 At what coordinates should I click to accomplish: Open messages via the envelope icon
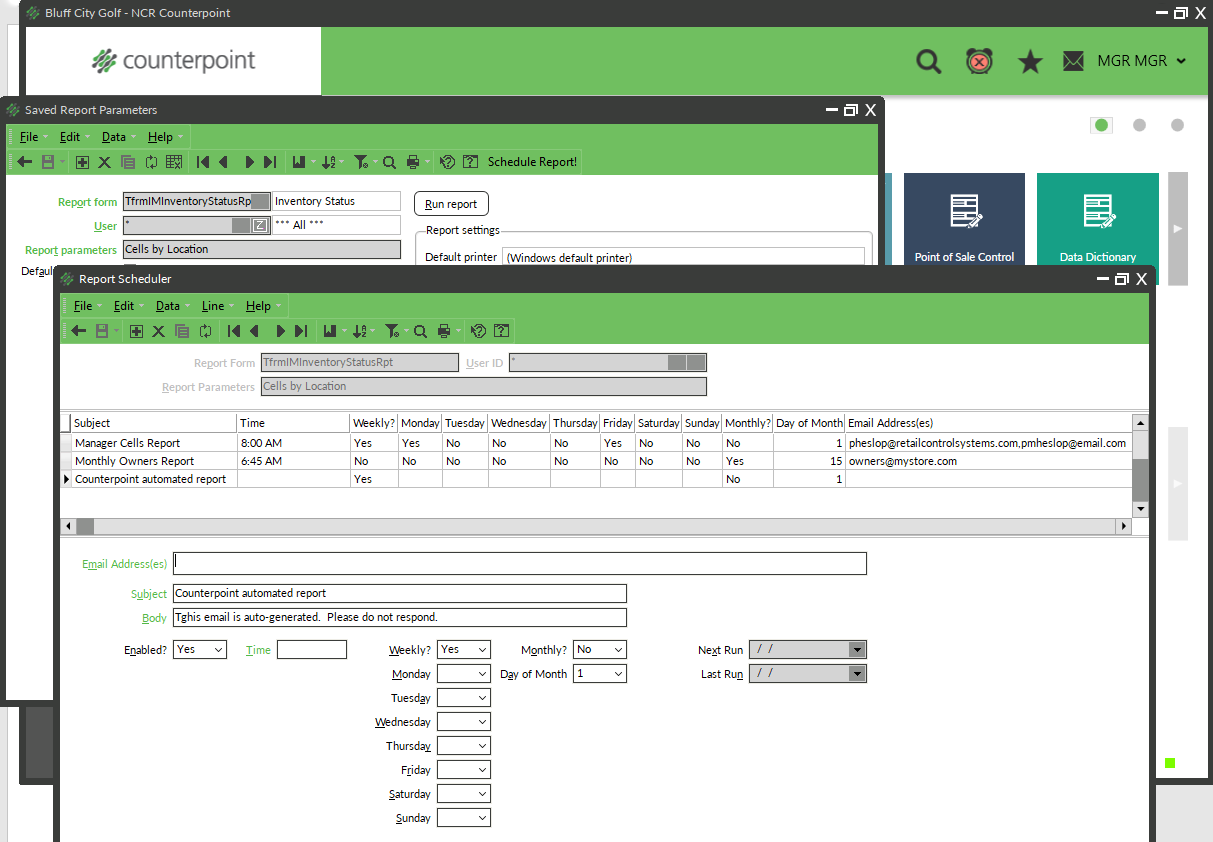pyautogui.click(x=1073, y=61)
